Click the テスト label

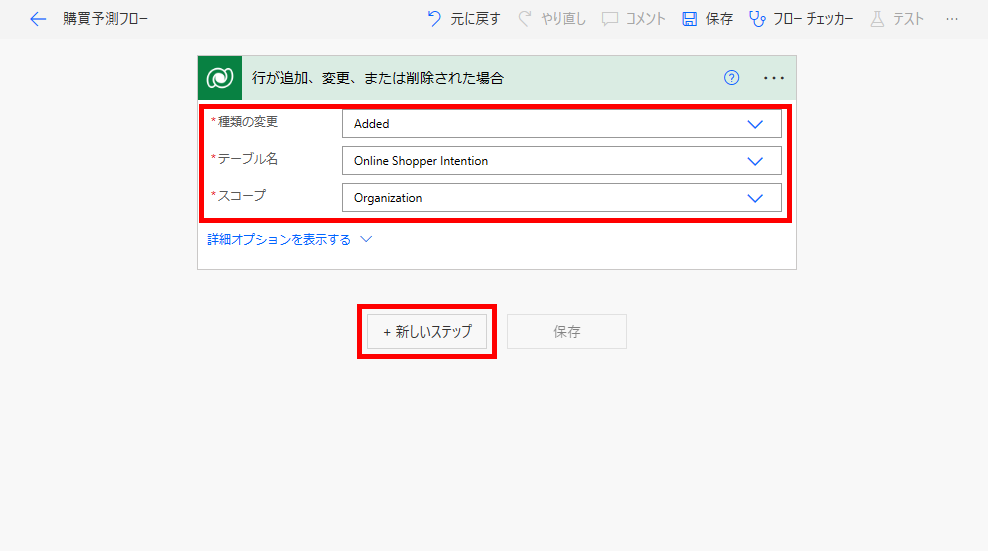point(908,19)
